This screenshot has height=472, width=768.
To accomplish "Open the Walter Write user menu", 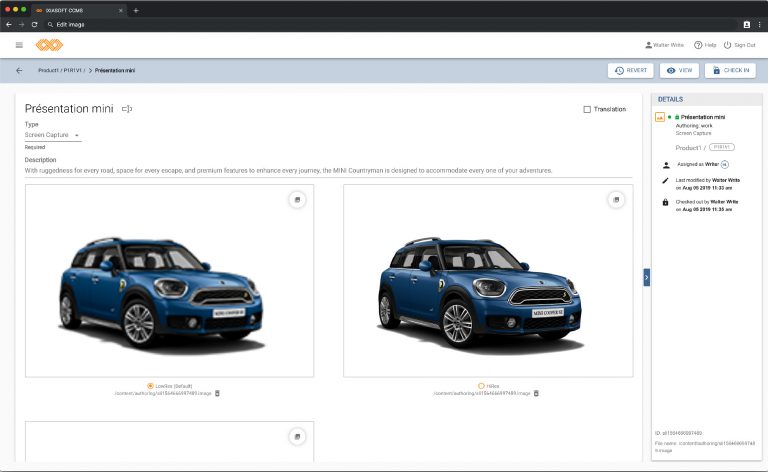I will [x=664, y=45].
